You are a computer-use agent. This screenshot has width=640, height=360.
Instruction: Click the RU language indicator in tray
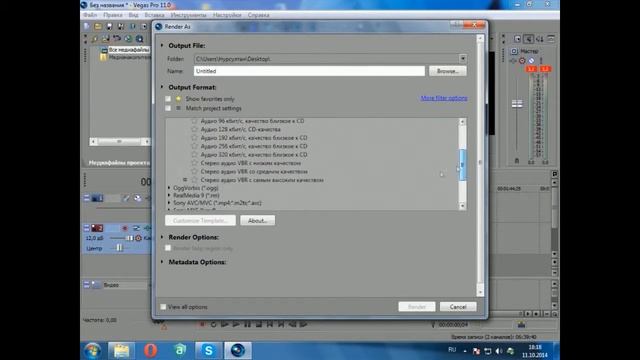tap(452, 350)
